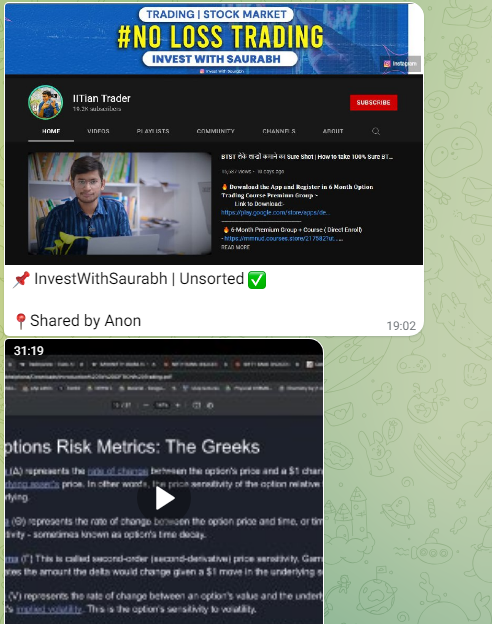This screenshot has width=492, height=624.
Task: Click the red pushpin emoji before InvestWithSaurabh
Action: point(21,279)
